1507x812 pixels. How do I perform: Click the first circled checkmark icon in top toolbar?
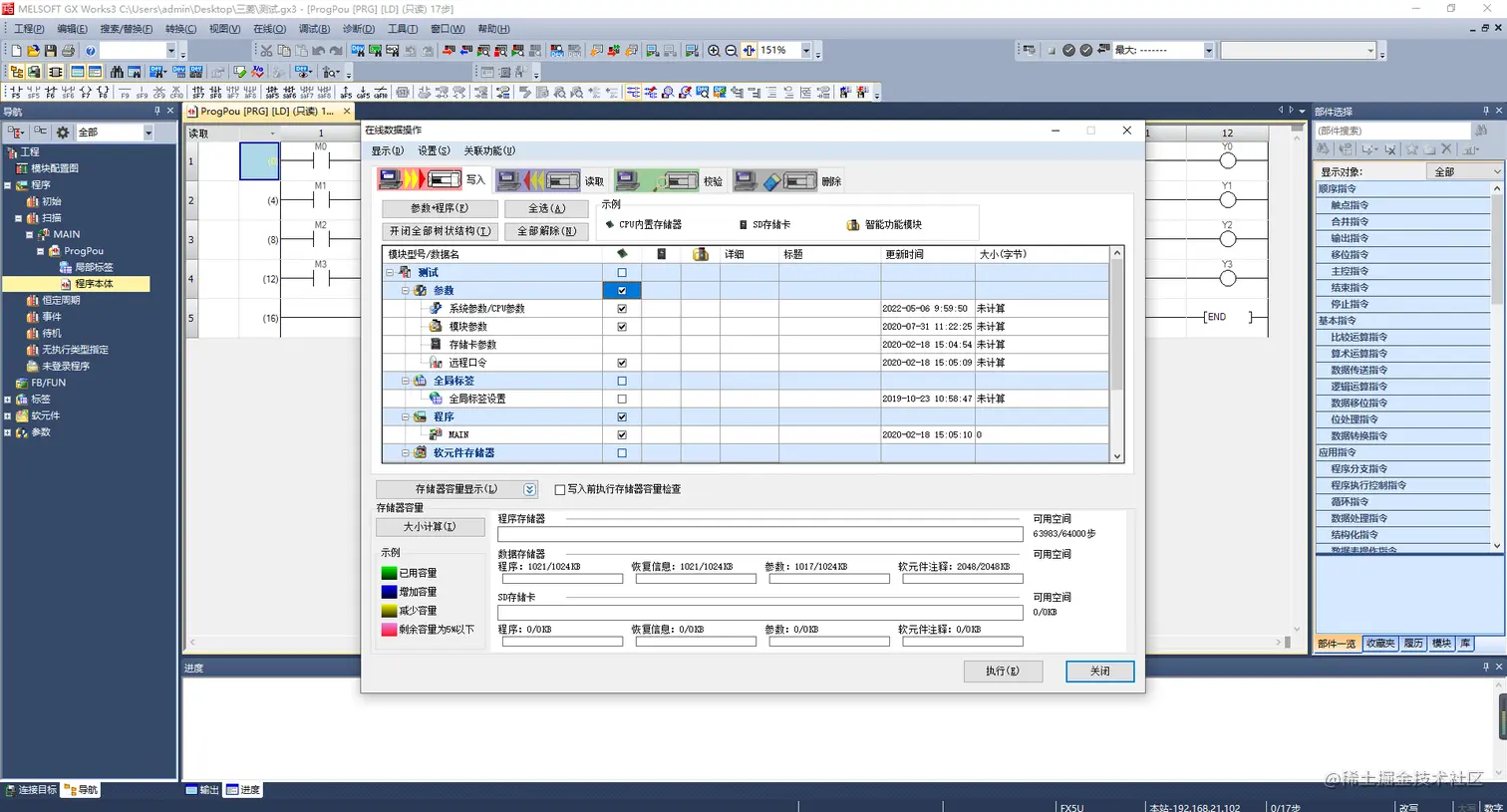click(1068, 50)
